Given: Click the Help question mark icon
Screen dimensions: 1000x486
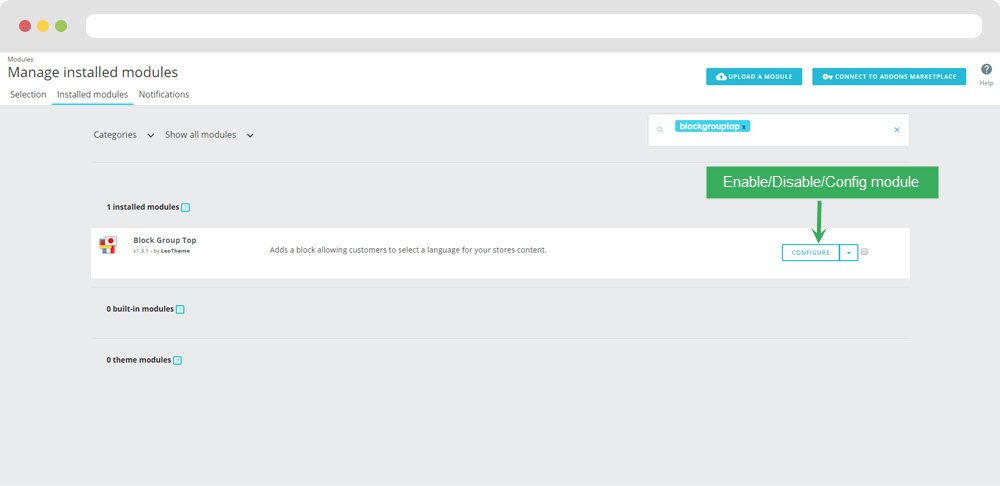Looking at the screenshot, I should [986, 70].
